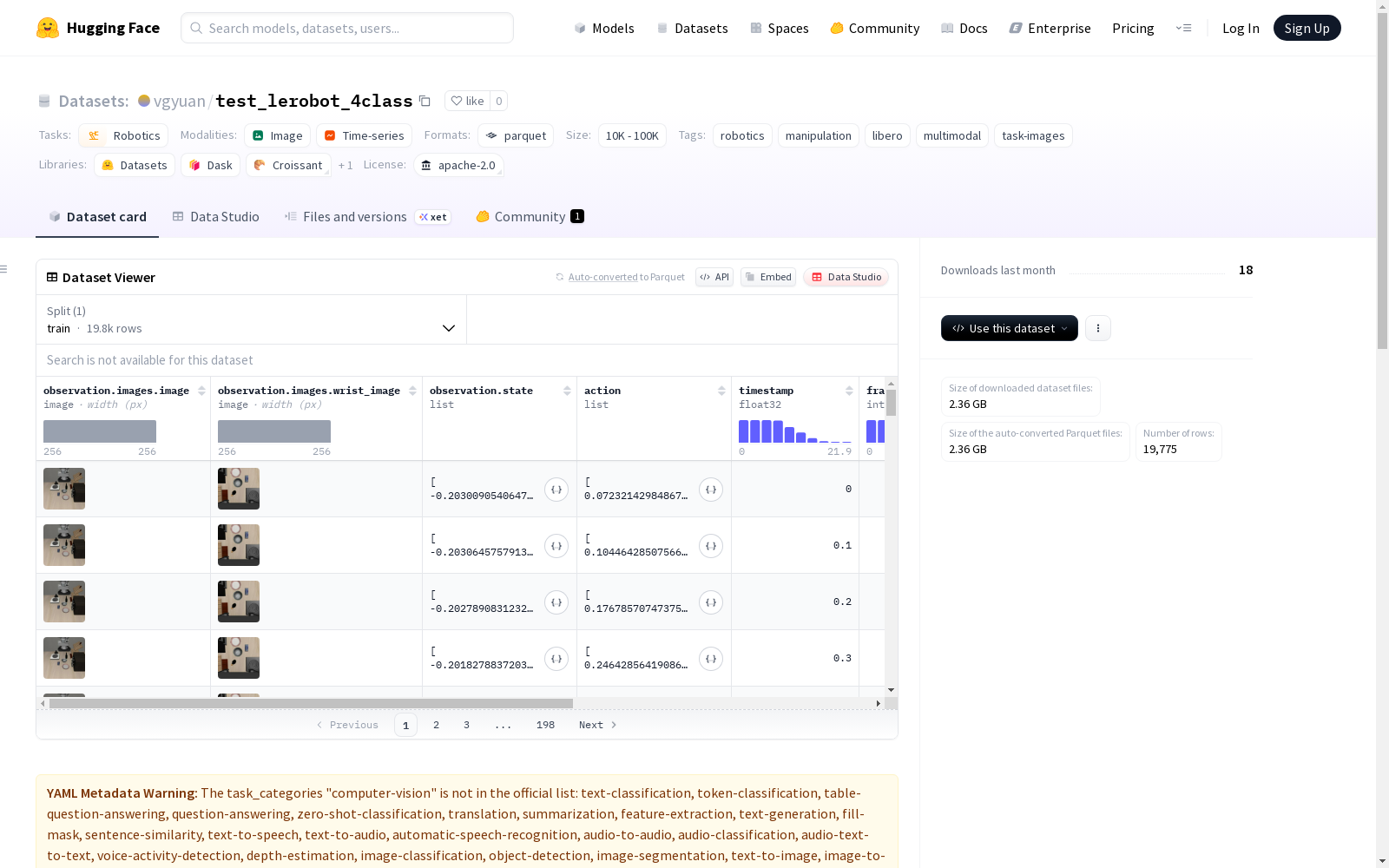The width and height of the screenshot is (1389, 868).
Task: Click the Log In link
Action: pyautogui.click(x=1241, y=28)
